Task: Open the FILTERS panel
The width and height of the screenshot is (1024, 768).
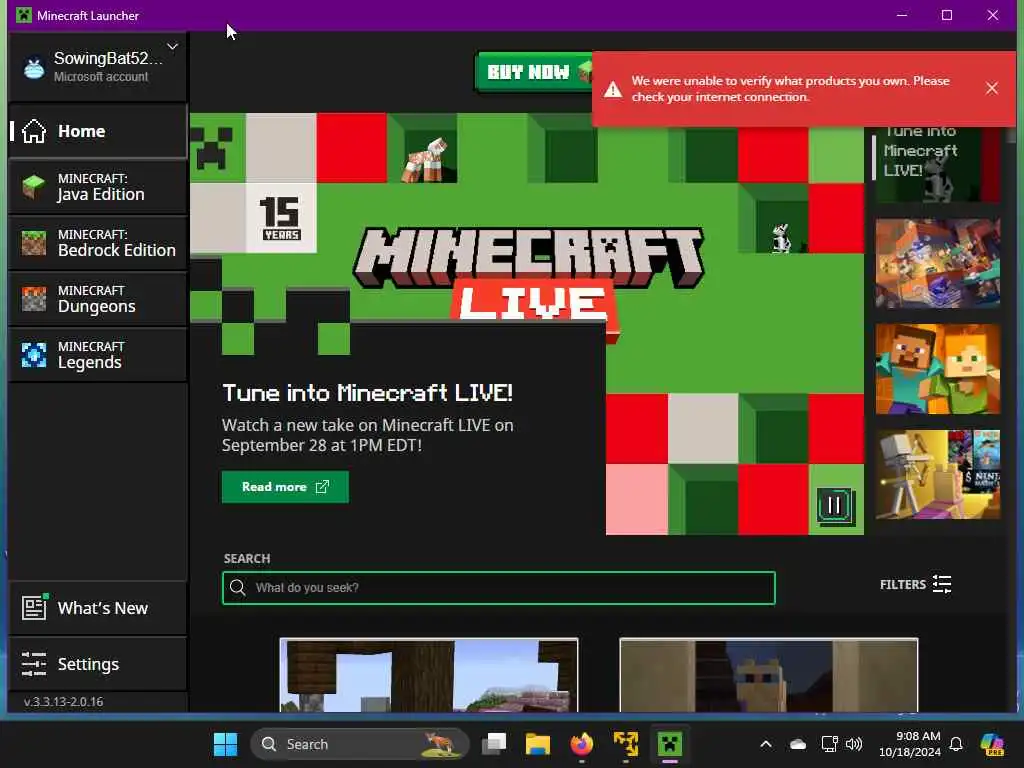Action: [915, 584]
